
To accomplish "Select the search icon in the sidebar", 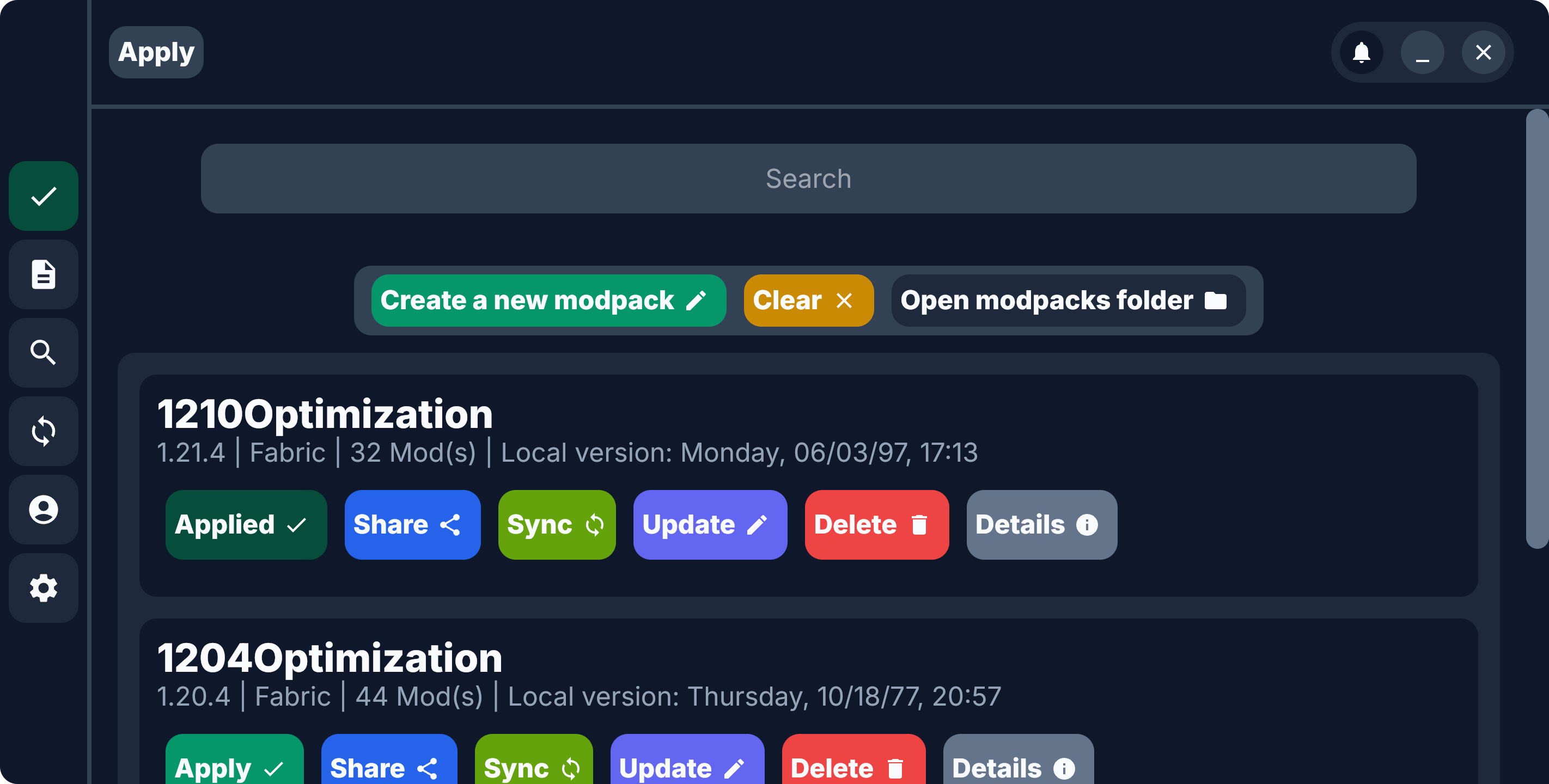I will tap(42, 352).
